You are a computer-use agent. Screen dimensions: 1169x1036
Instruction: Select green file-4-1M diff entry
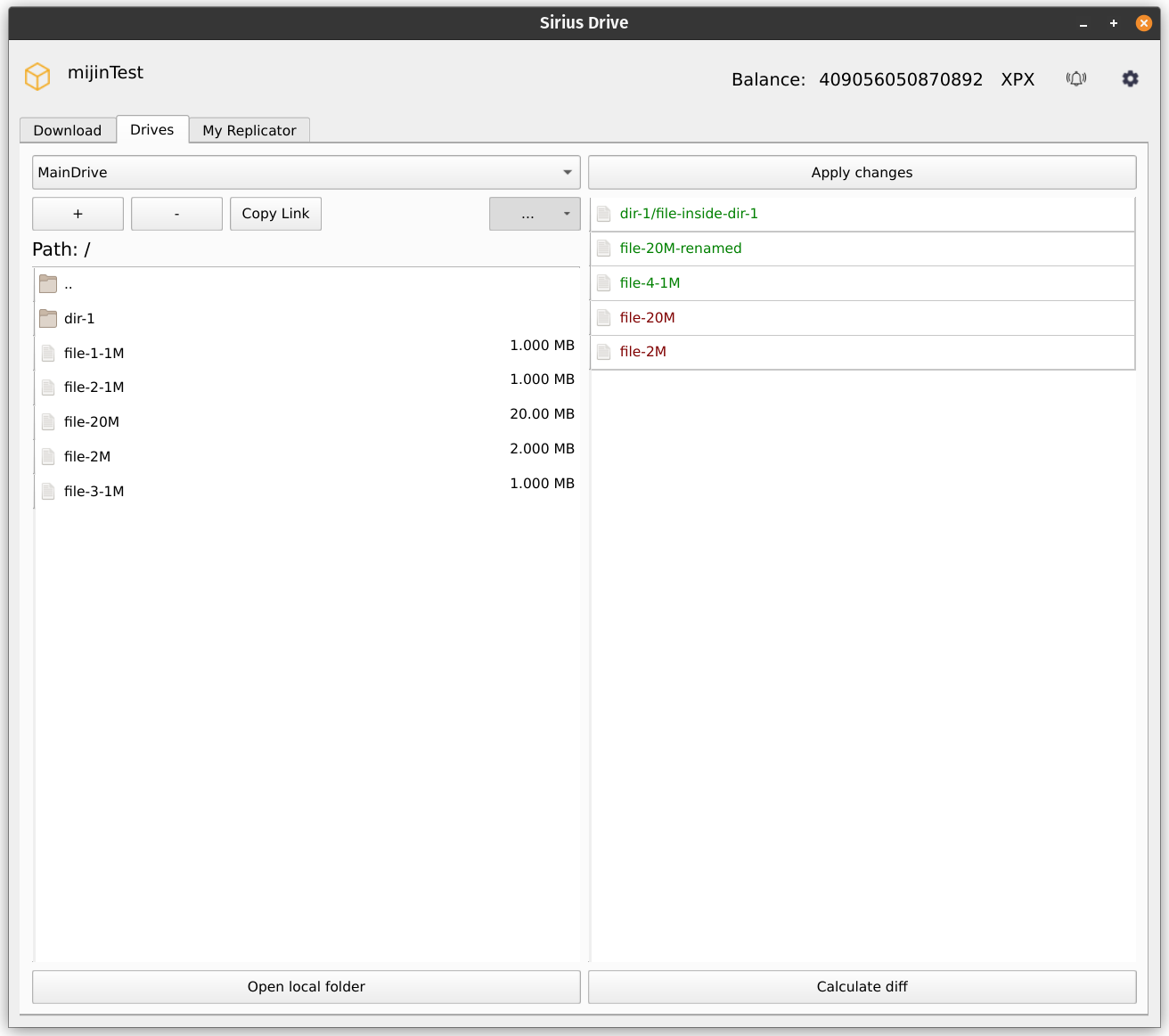[x=862, y=282]
